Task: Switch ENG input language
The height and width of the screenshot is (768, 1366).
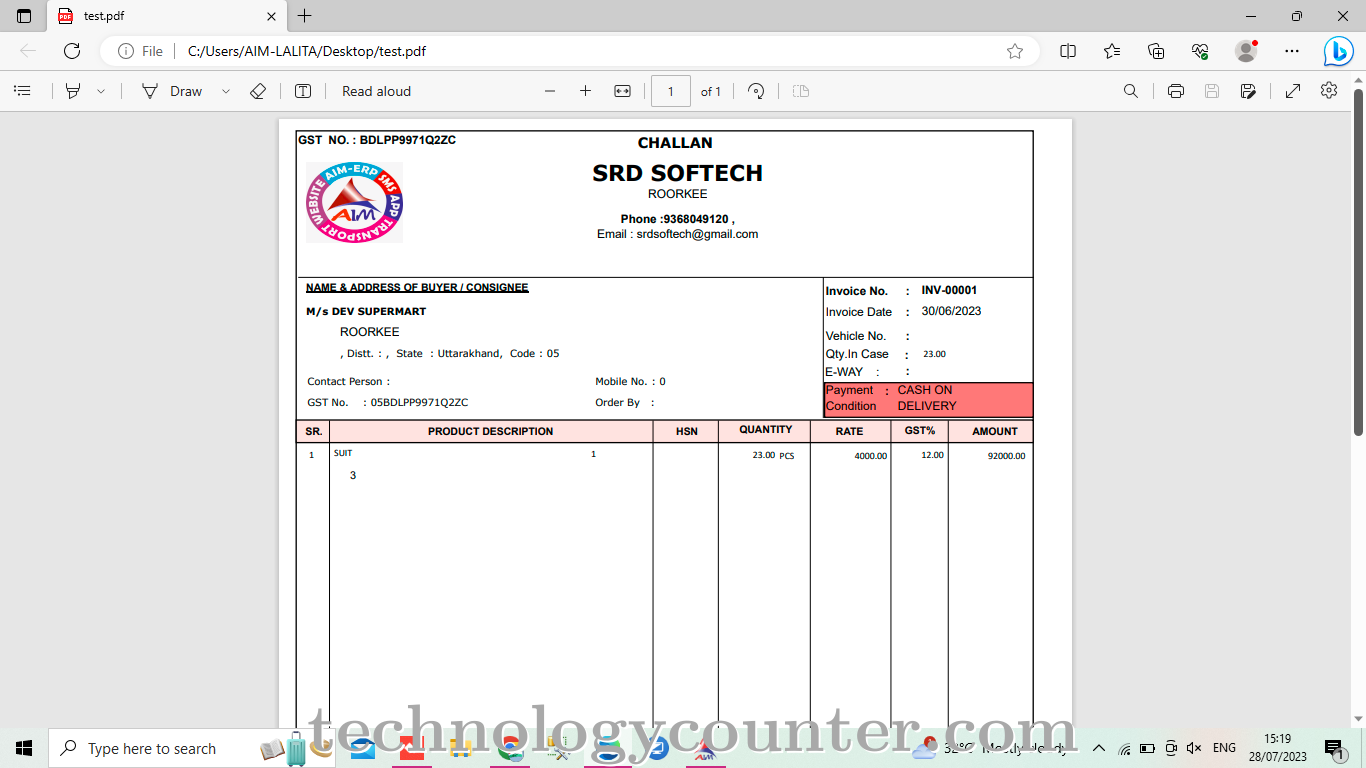Action: coord(1224,748)
